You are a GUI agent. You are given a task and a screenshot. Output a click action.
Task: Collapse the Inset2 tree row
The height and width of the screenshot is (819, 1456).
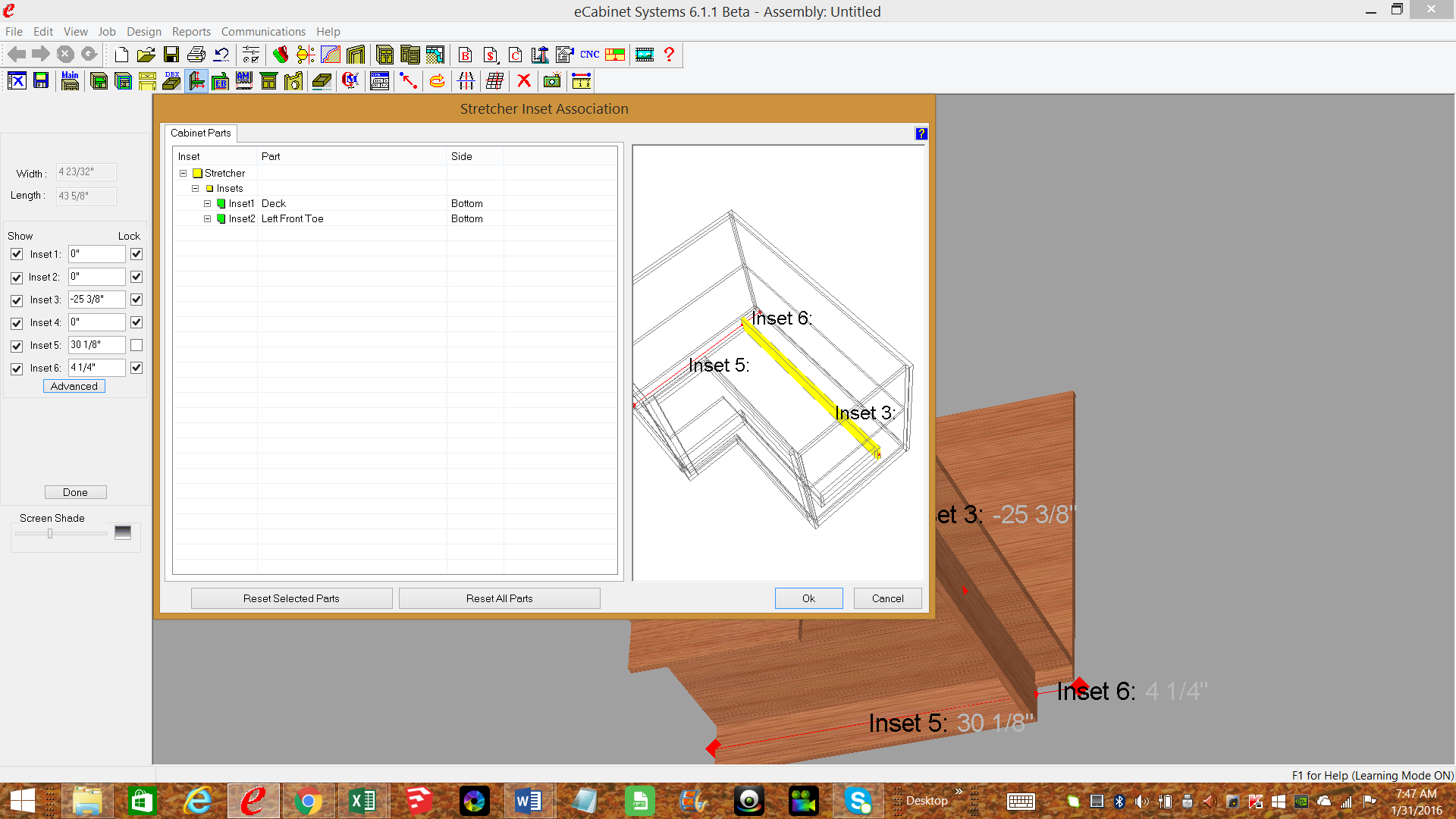pos(207,219)
